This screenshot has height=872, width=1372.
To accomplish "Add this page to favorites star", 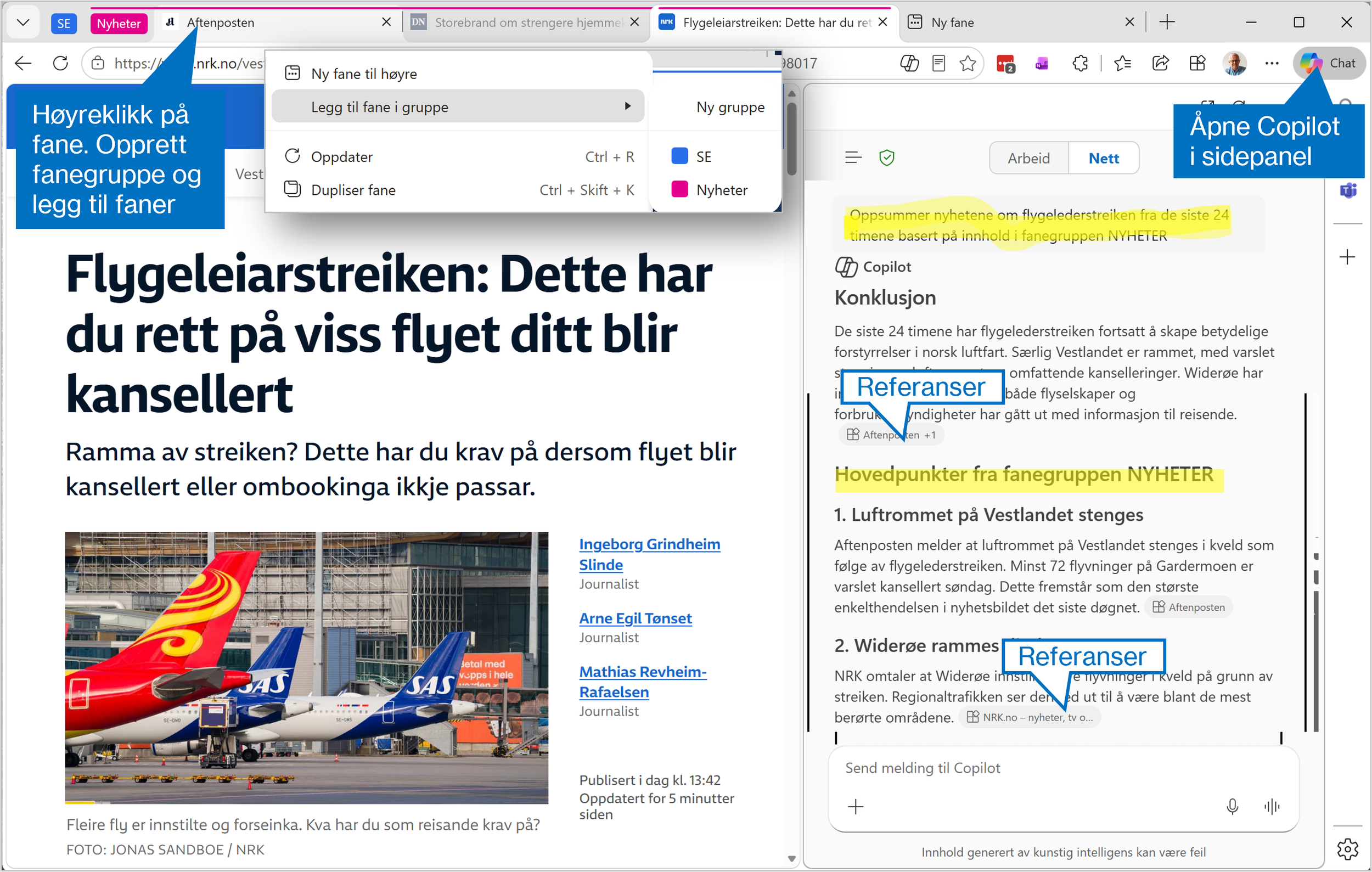I will click(x=968, y=63).
